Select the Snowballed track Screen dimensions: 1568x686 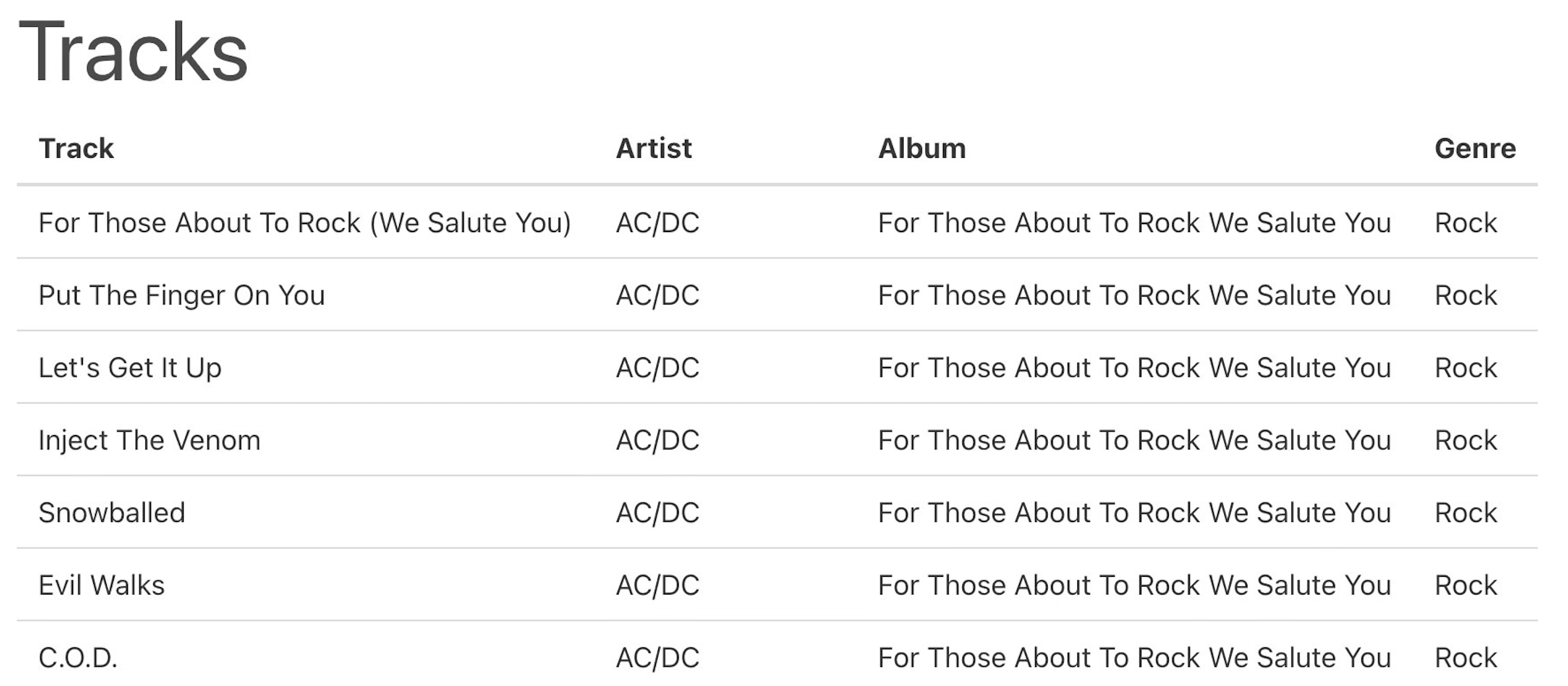112,513
